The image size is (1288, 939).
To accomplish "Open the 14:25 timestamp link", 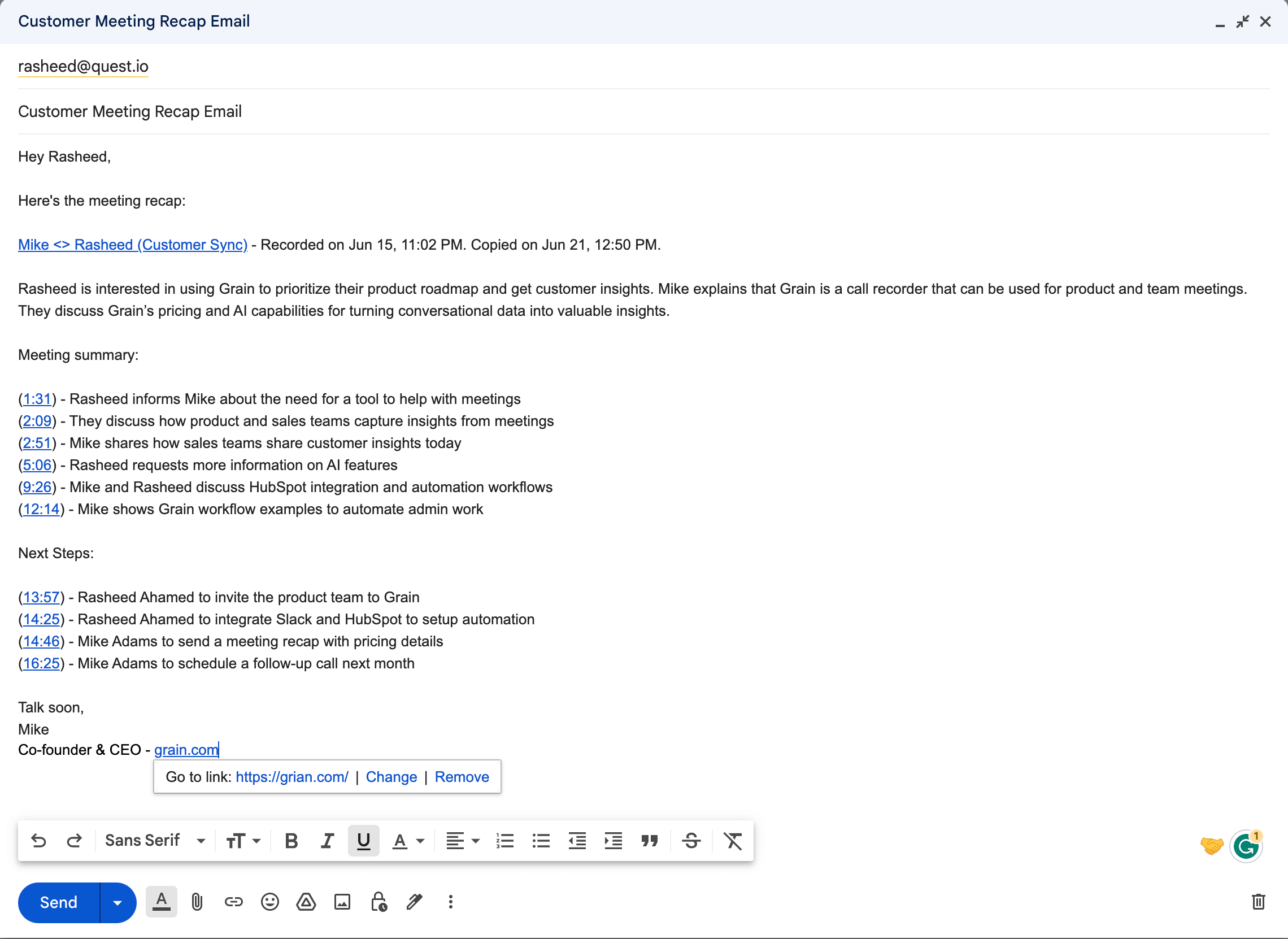I will [41, 620].
